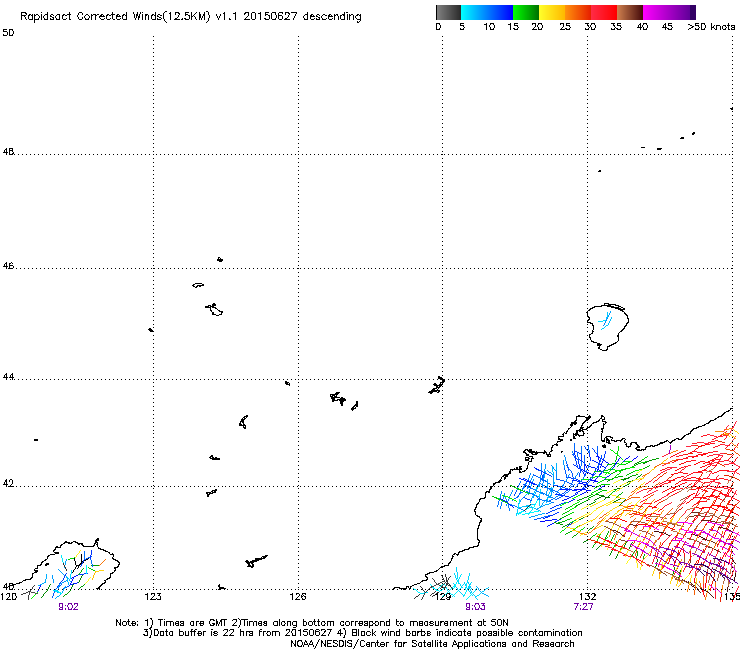Click the longitude label '132'
Viewport: 740px width, 650px height.
pos(587,597)
